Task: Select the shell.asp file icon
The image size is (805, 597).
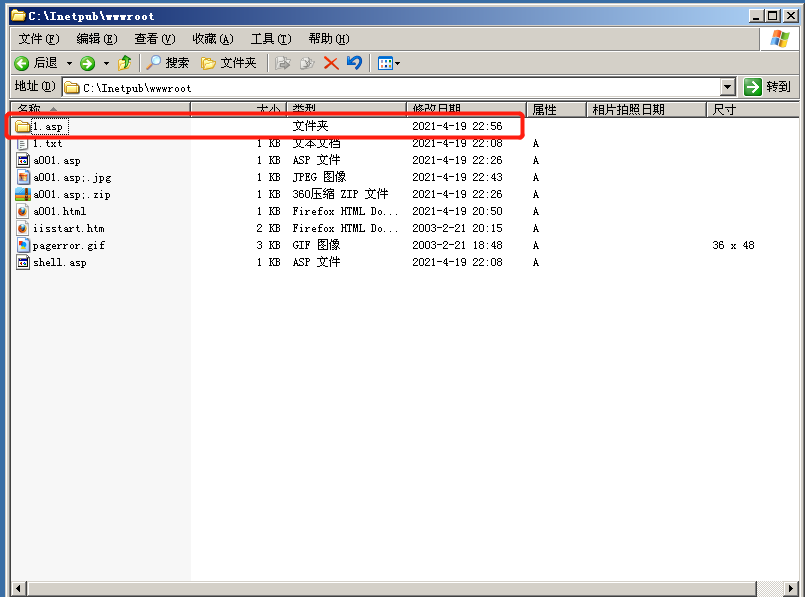Action: [23, 262]
